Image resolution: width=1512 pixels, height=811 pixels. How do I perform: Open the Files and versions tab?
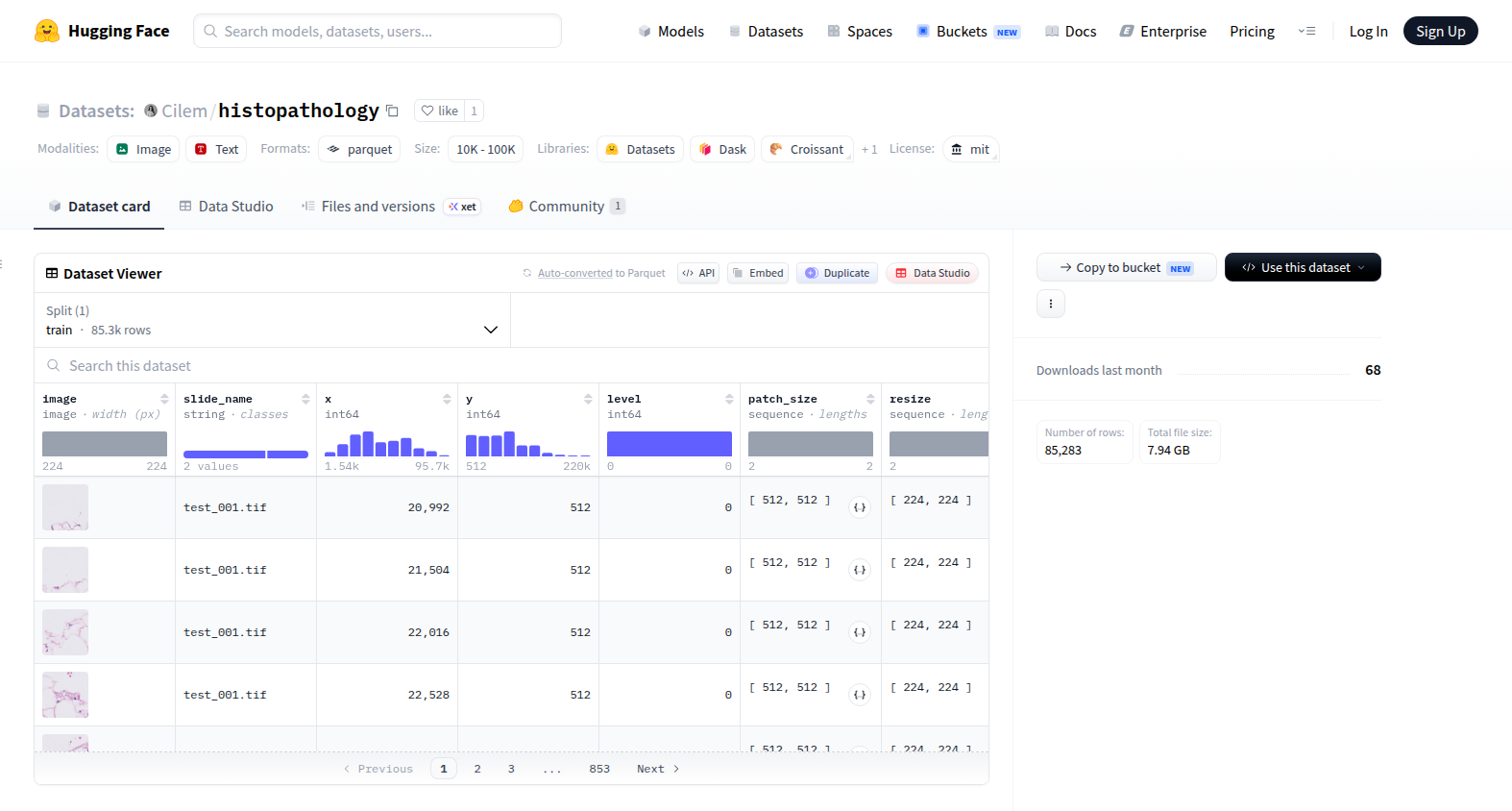(390, 207)
